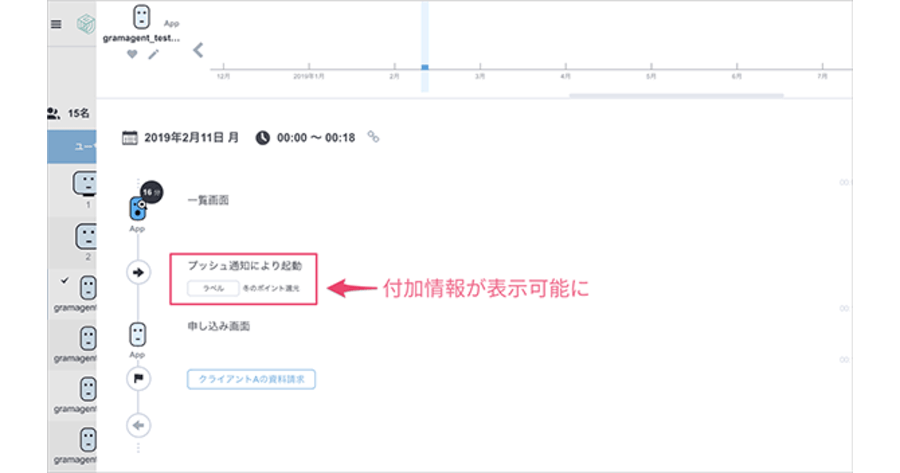The height and width of the screenshot is (473, 900).
Task: Click the blue marker on the timeline
Action: click(425, 67)
